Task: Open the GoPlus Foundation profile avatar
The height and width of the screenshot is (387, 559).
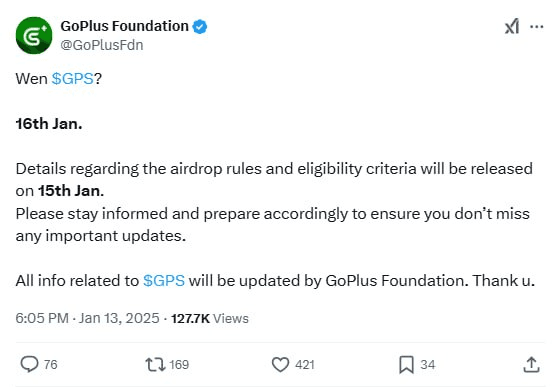Action: point(34,35)
